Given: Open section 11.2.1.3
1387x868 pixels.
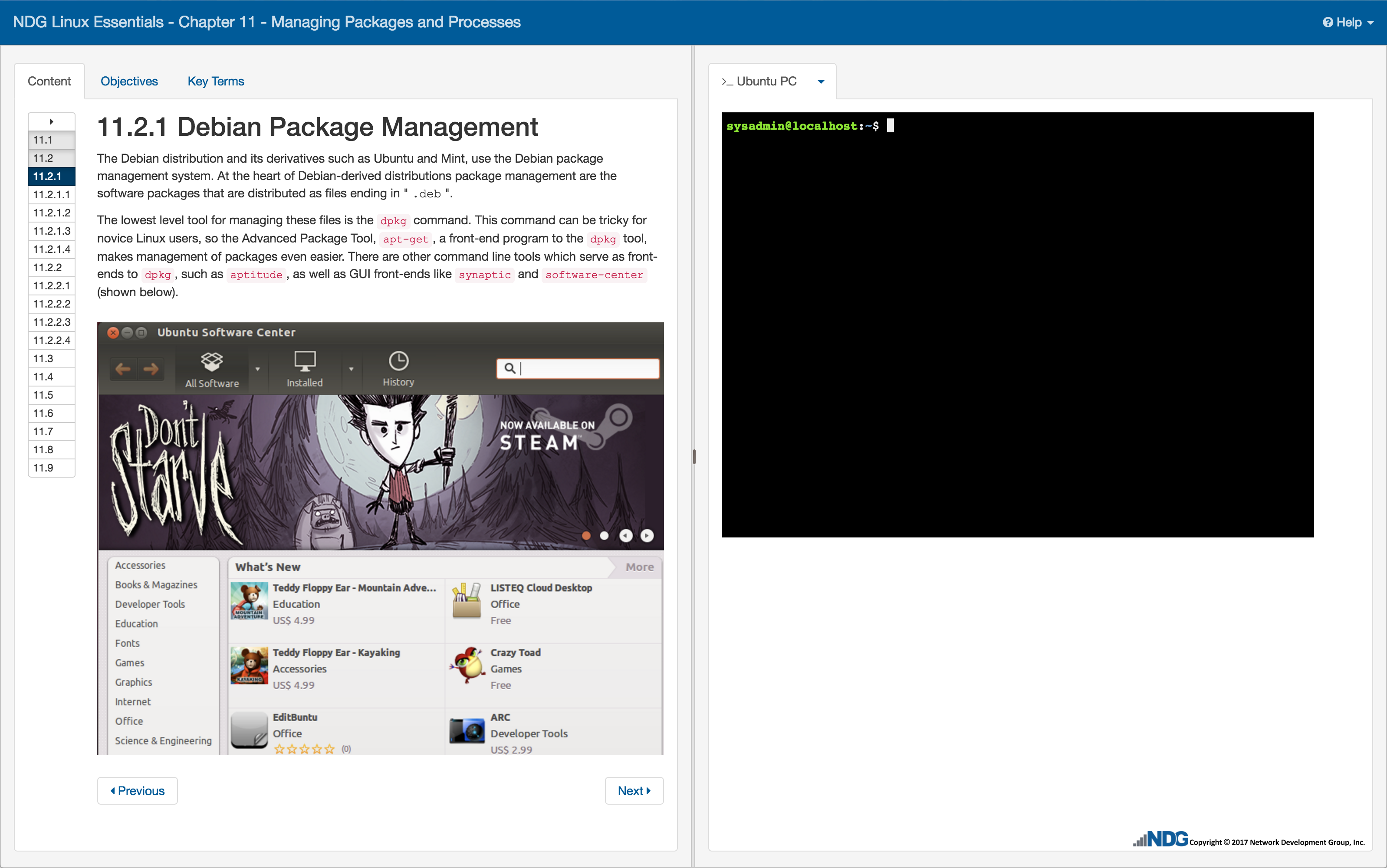Looking at the screenshot, I should click(52, 231).
